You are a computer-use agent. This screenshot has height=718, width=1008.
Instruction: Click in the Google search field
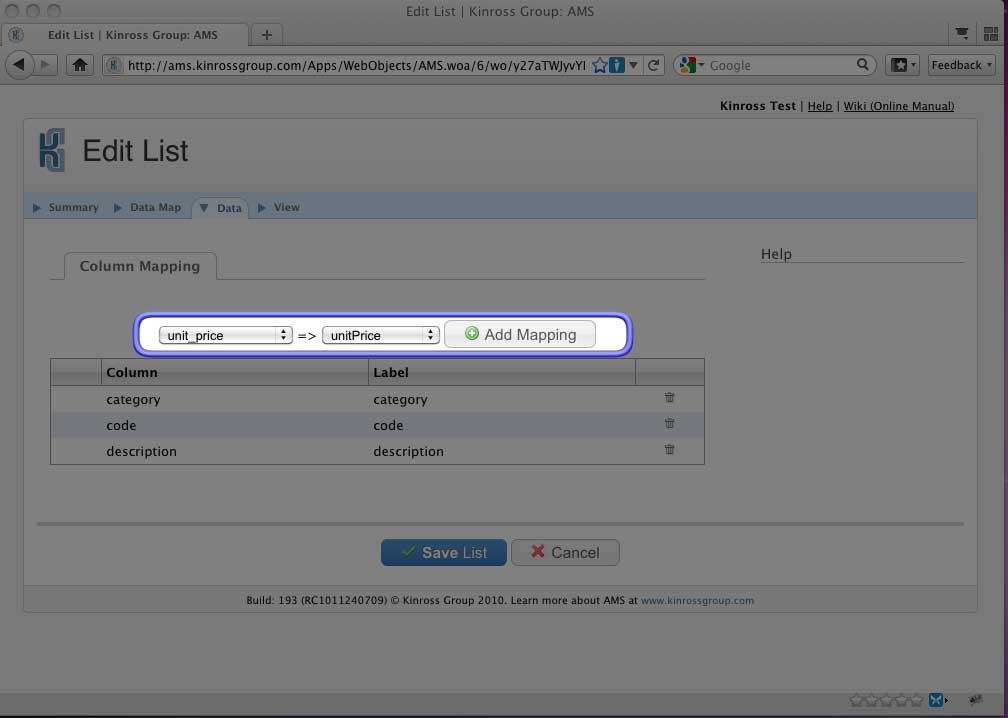click(x=780, y=65)
